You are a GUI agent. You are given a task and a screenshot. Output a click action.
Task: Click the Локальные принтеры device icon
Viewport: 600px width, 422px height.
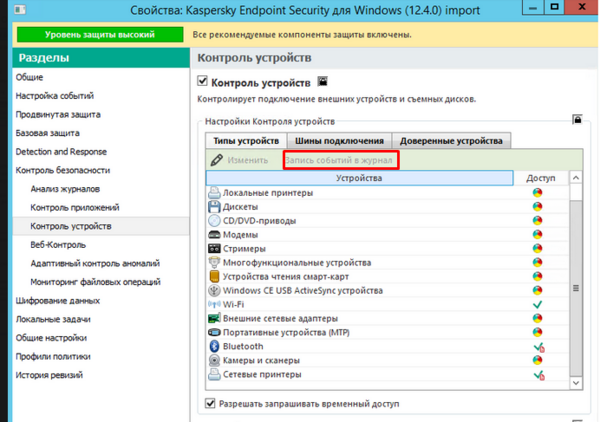coord(214,192)
